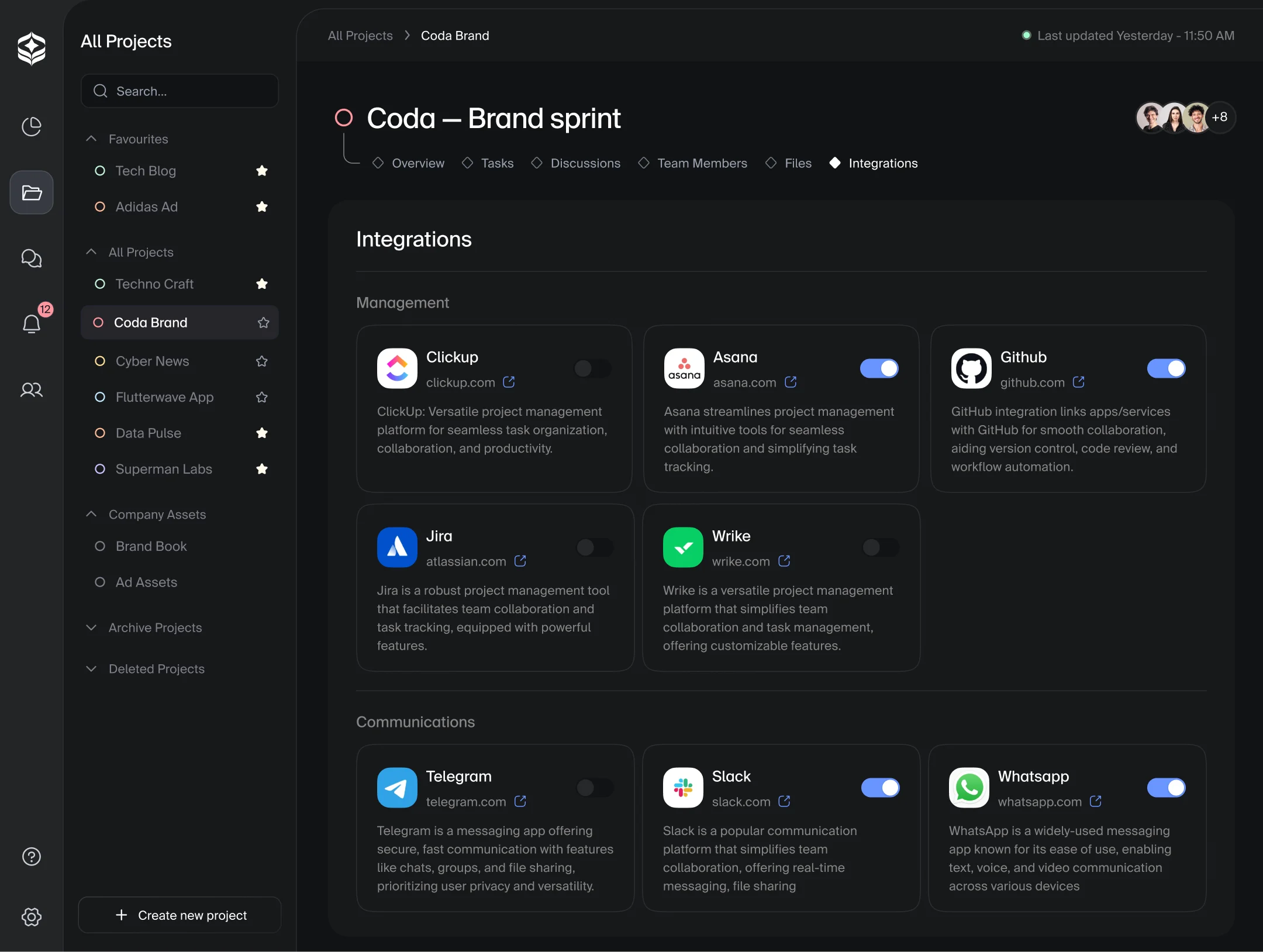
Task: Click the Slack app logo
Action: pyautogui.click(x=683, y=788)
